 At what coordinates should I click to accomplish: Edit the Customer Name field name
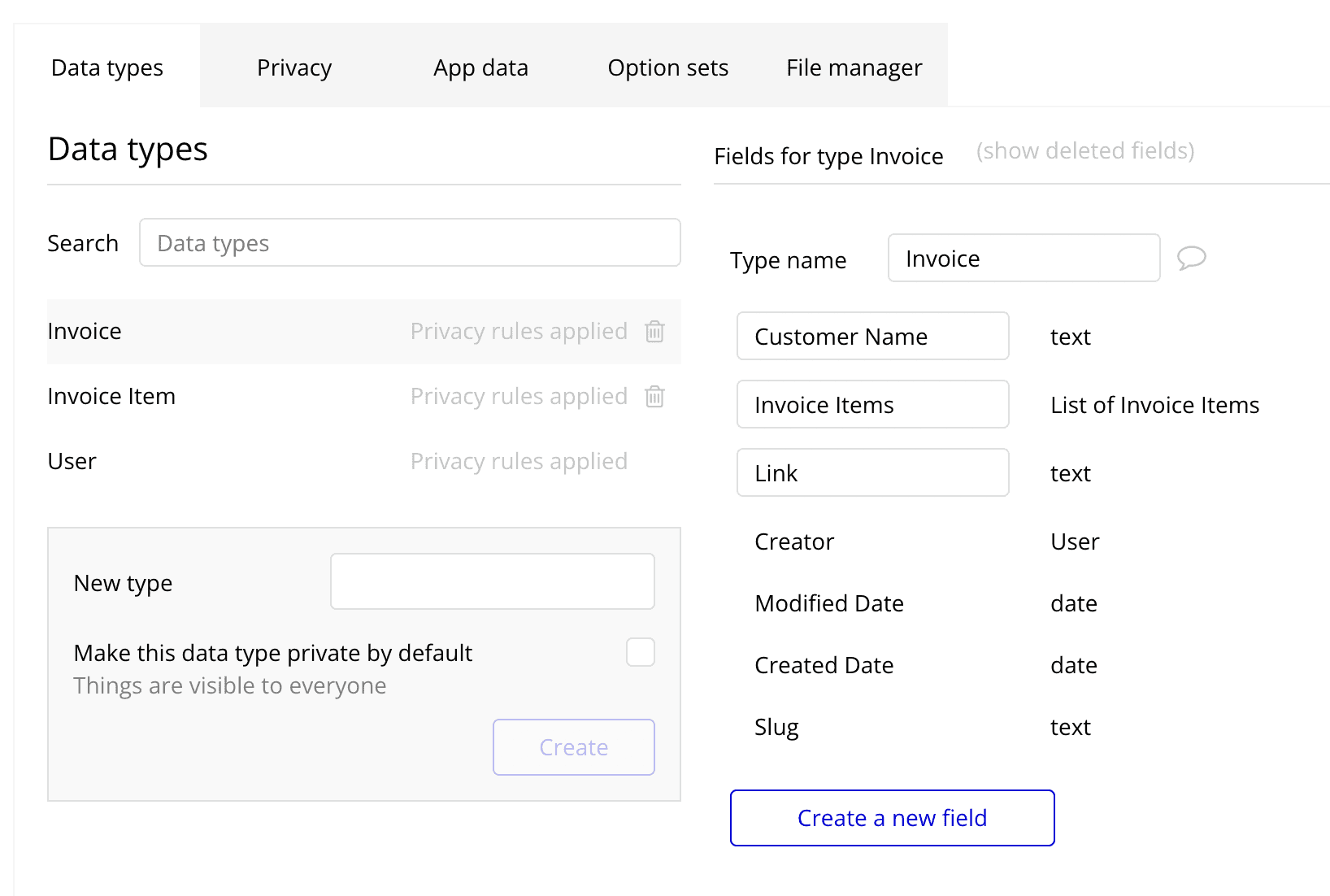click(872, 337)
